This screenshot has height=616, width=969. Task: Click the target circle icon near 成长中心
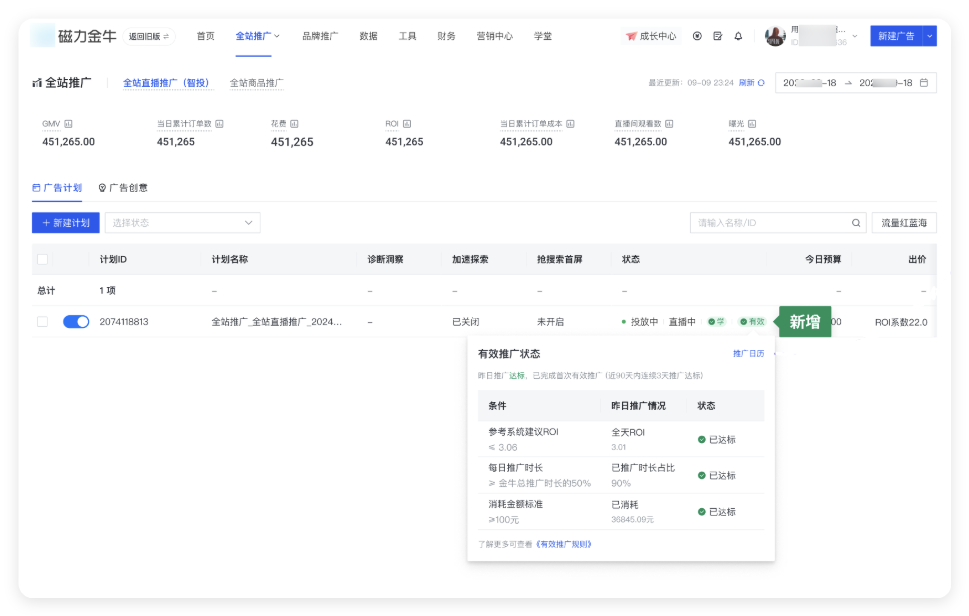coord(697,36)
